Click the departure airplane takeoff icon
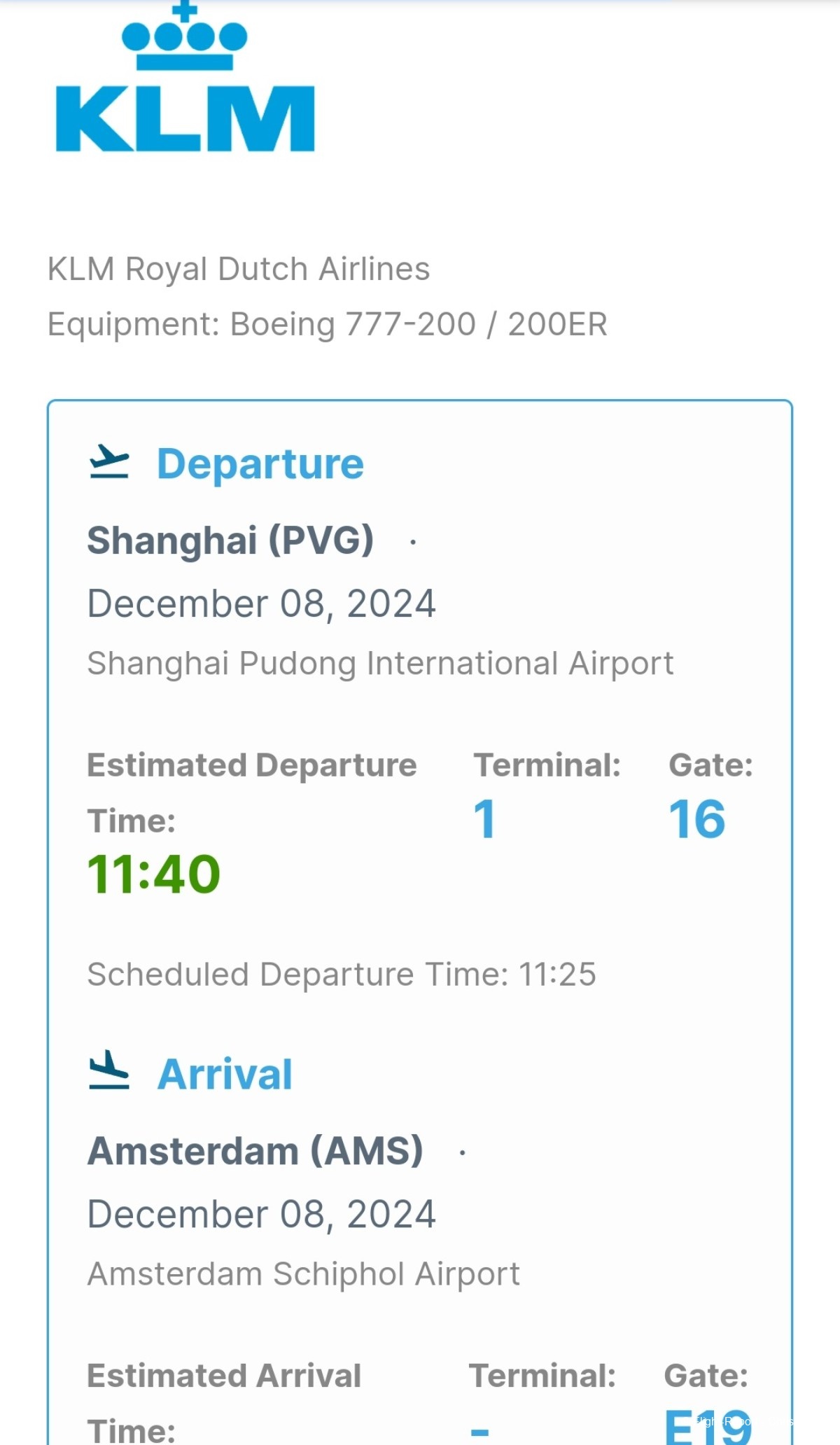This screenshot has height=1445, width=840. [109, 462]
